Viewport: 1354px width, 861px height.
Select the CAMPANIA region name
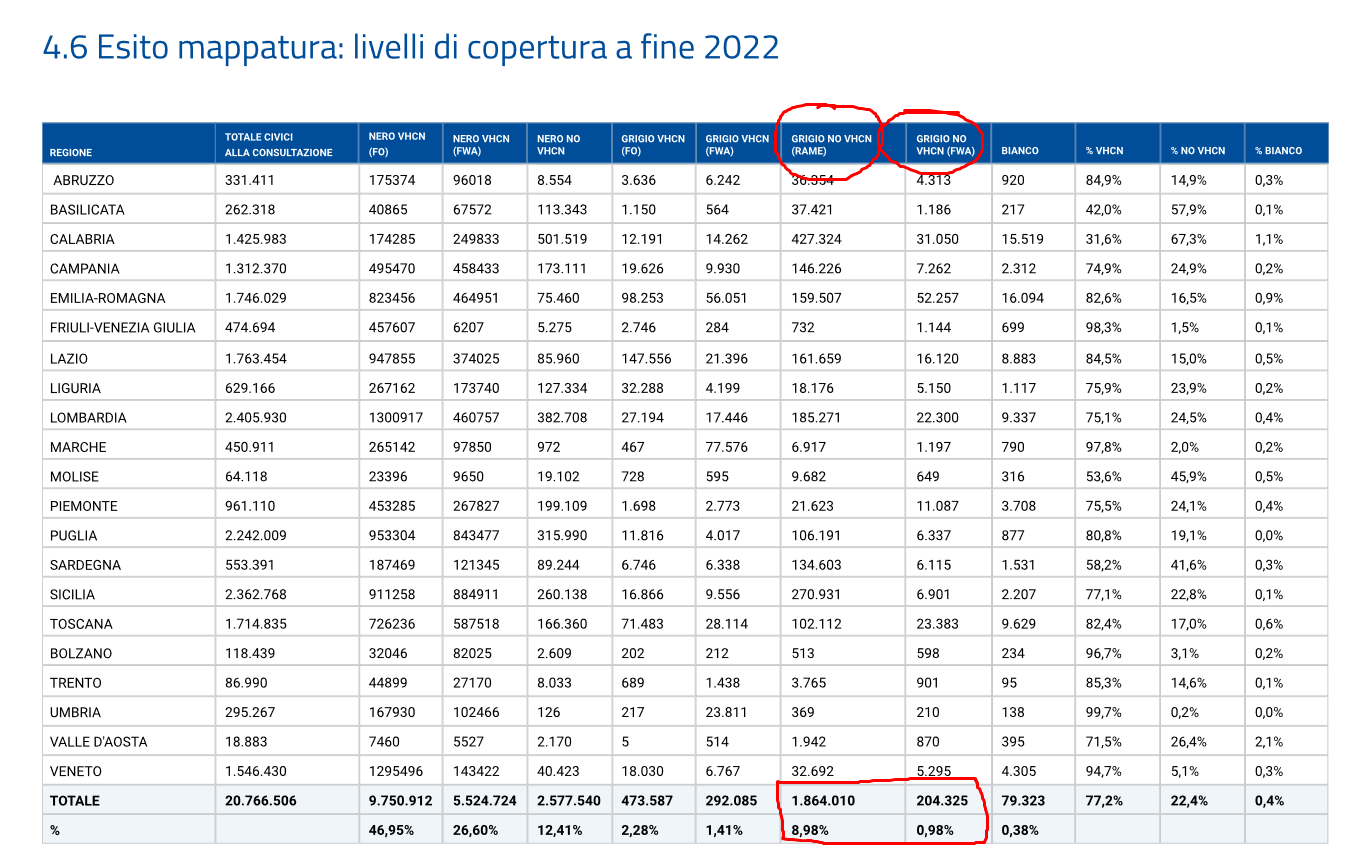(85, 269)
